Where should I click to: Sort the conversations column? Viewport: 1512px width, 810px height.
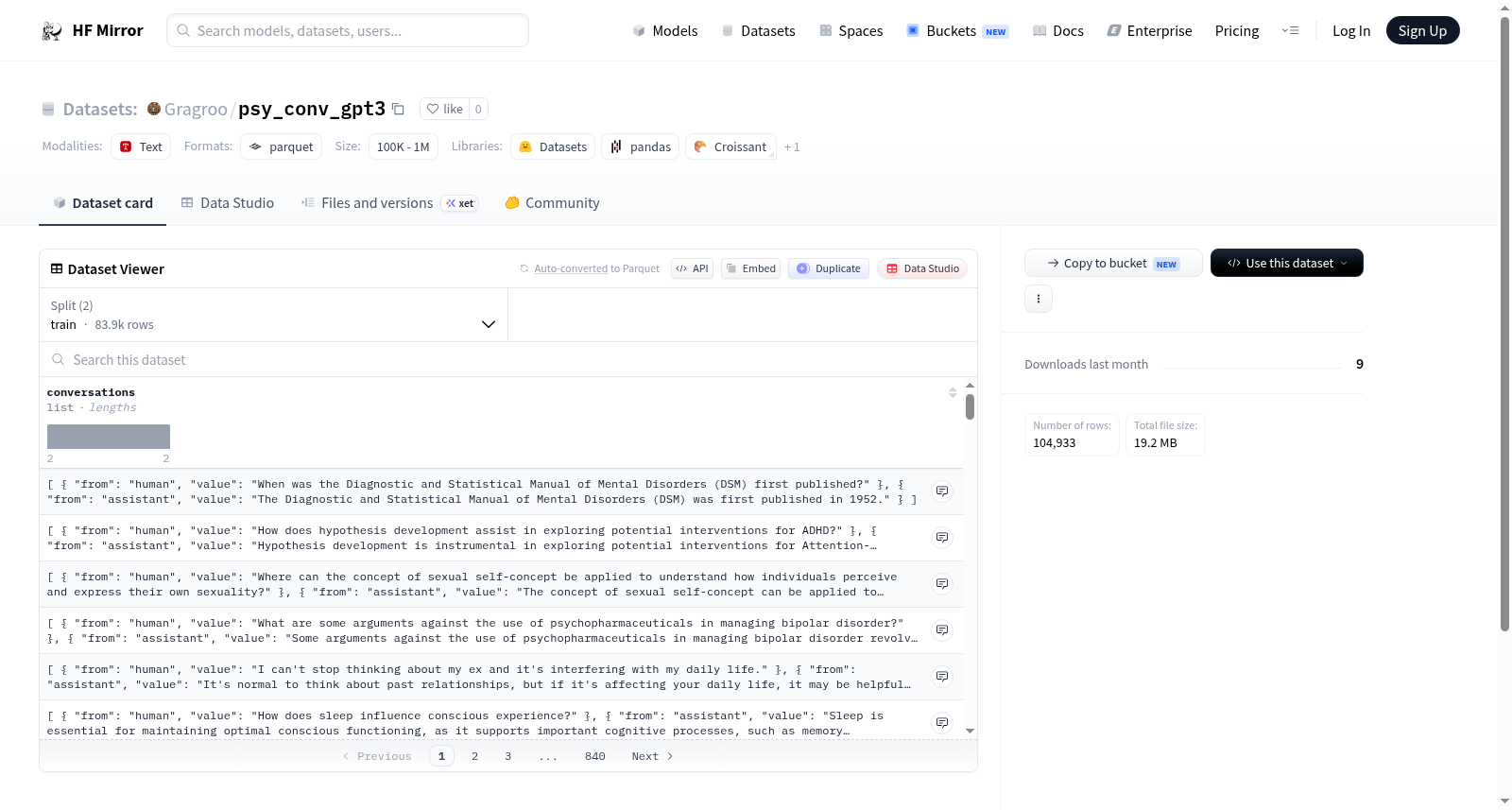[x=953, y=392]
